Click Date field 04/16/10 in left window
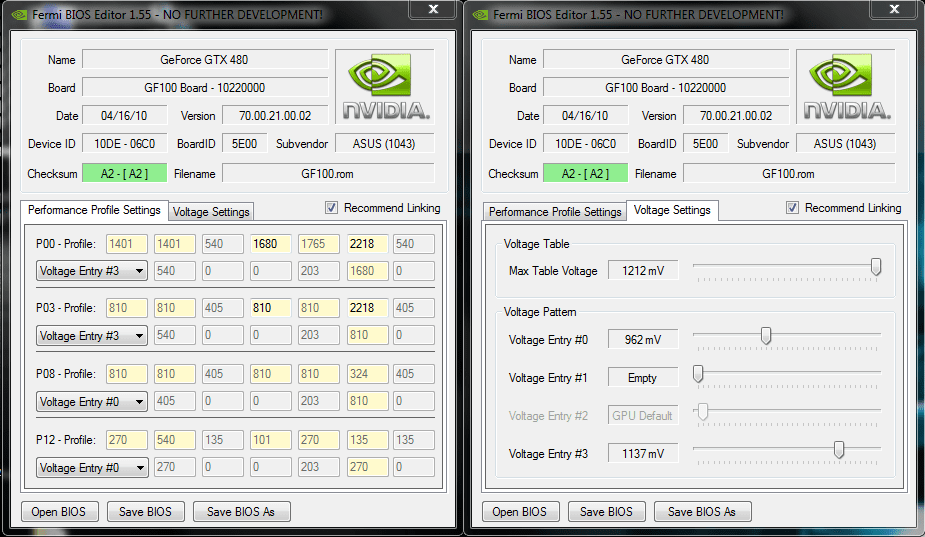925x537 pixels. 124,116
